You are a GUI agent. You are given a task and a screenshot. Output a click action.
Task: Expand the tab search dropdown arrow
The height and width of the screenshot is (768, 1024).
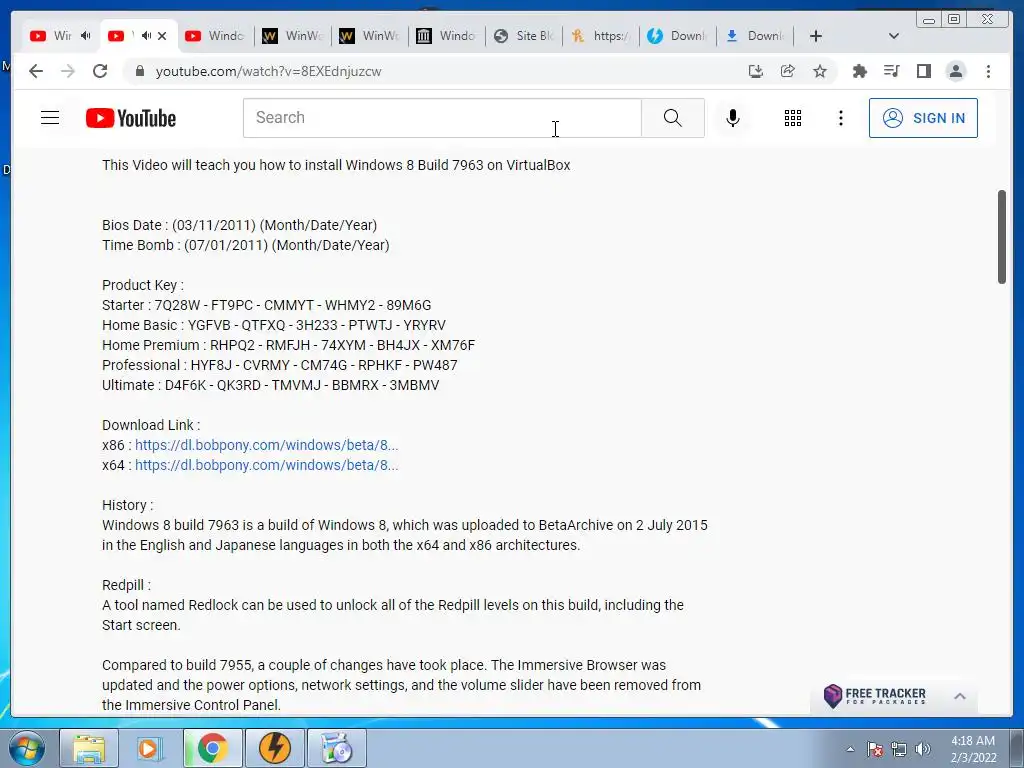point(894,36)
